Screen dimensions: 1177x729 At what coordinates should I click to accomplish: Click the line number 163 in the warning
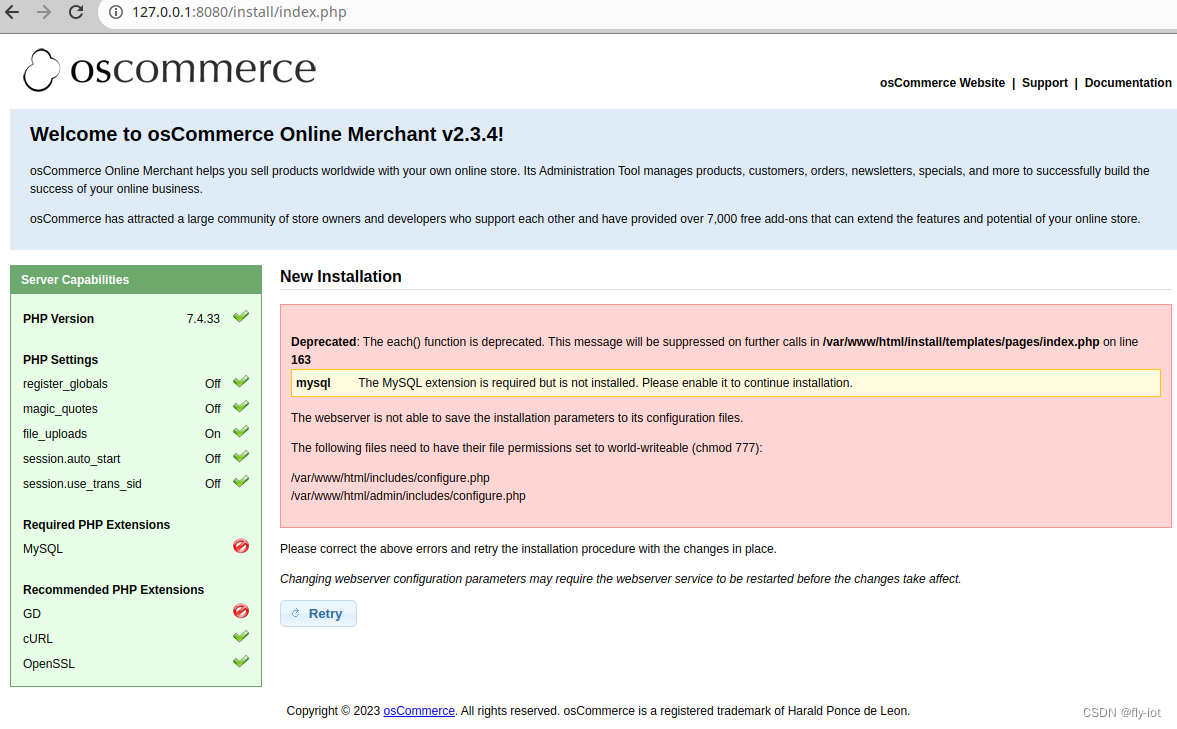click(300, 360)
